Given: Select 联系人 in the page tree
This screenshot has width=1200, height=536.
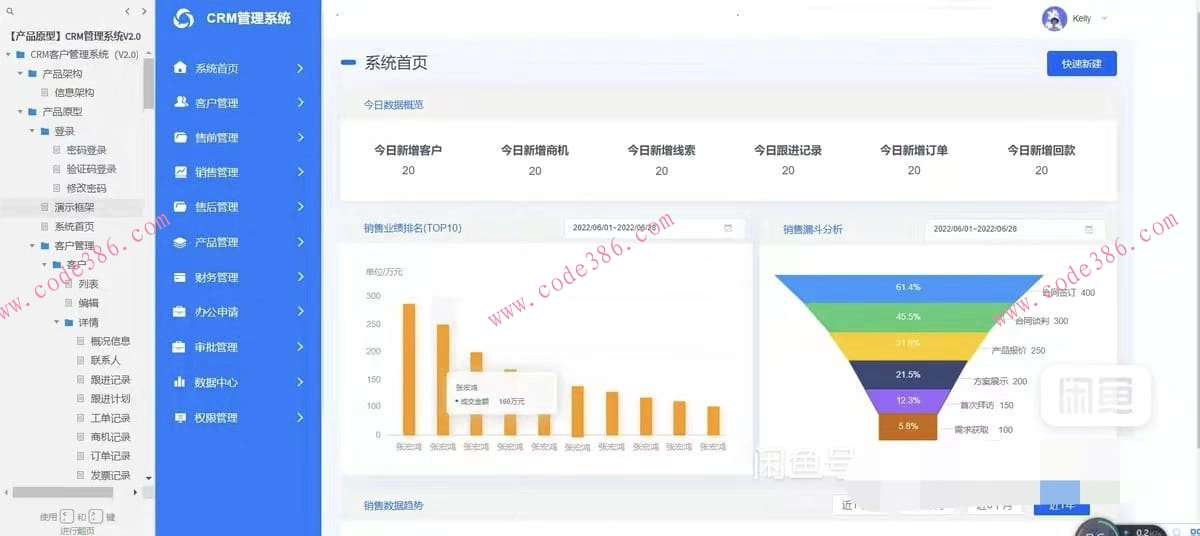Looking at the screenshot, I should click(x=105, y=360).
